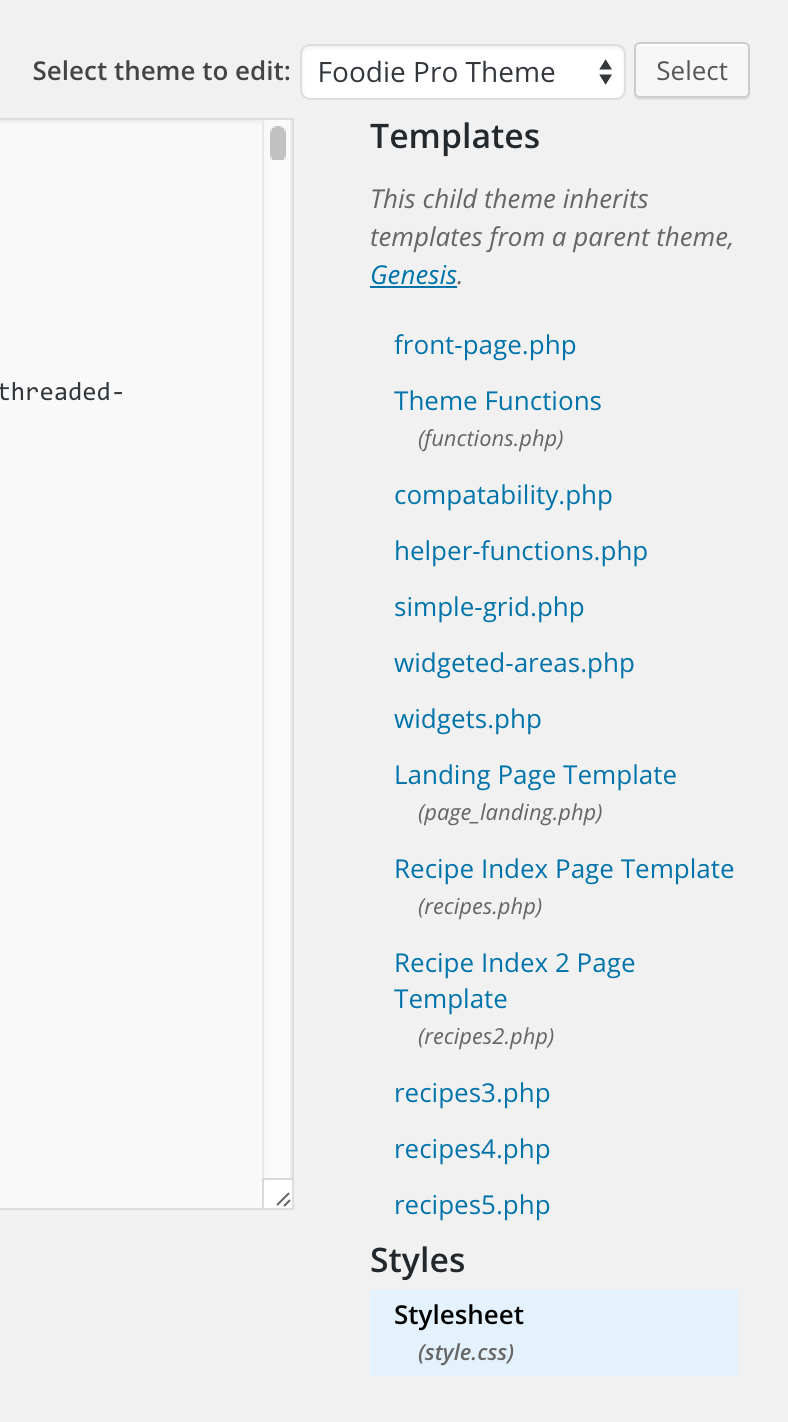
Task: Open the Genesis parent theme link
Action: tap(414, 275)
